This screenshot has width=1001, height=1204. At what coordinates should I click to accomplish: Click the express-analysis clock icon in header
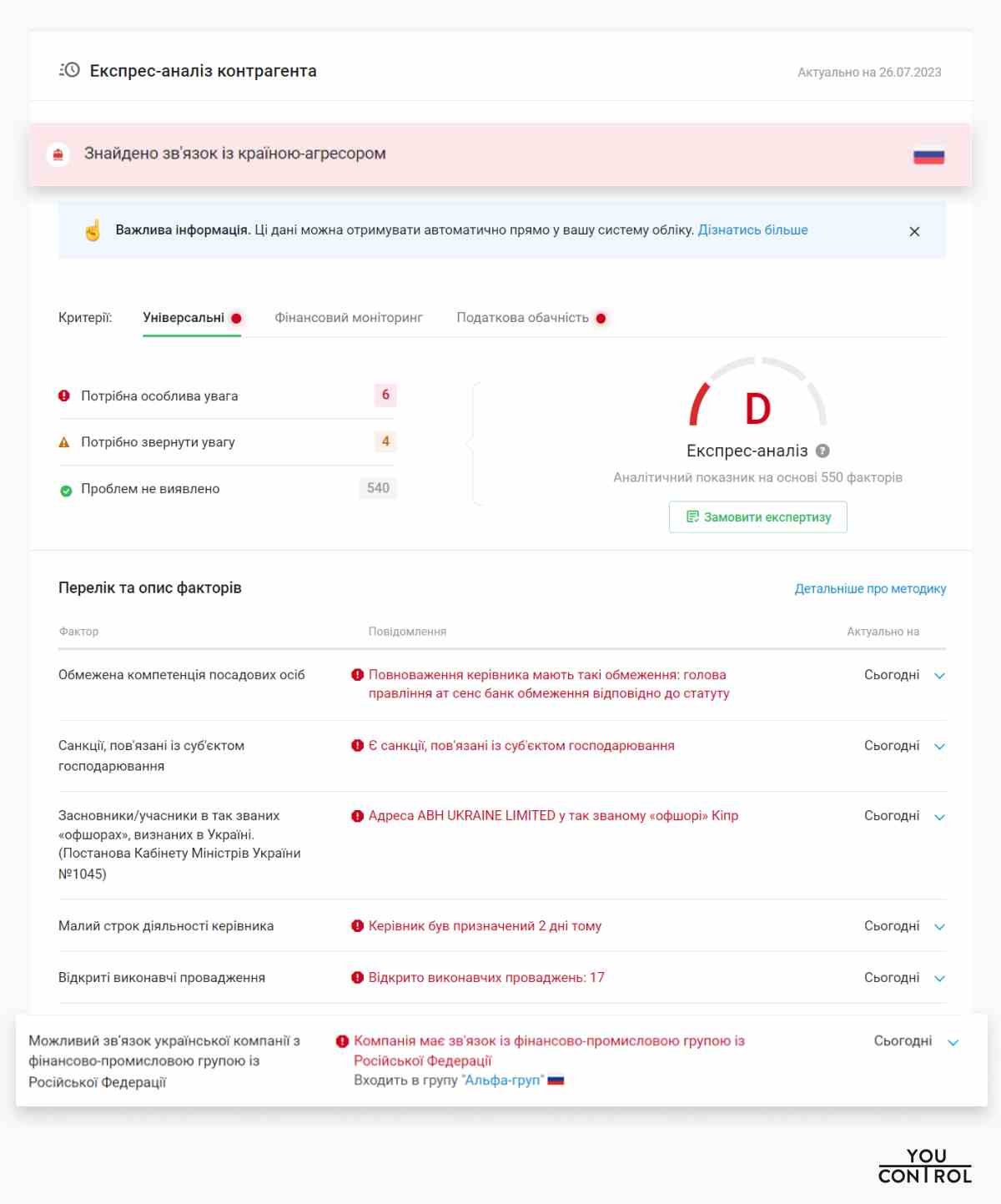pyautogui.click(x=69, y=70)
